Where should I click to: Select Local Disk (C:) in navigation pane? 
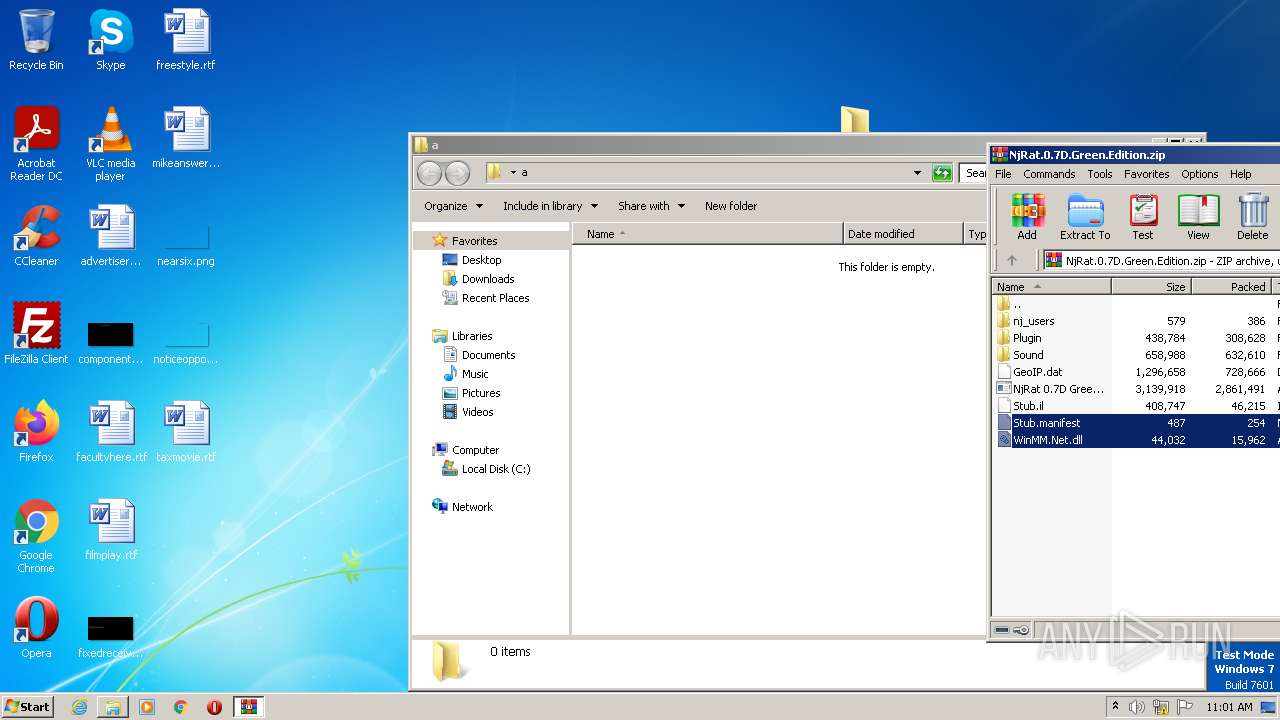pyautogui.click(x=486, y=469)
